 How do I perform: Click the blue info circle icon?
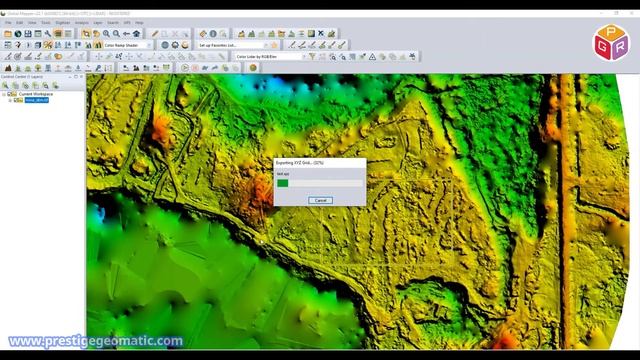pos(213,34)
